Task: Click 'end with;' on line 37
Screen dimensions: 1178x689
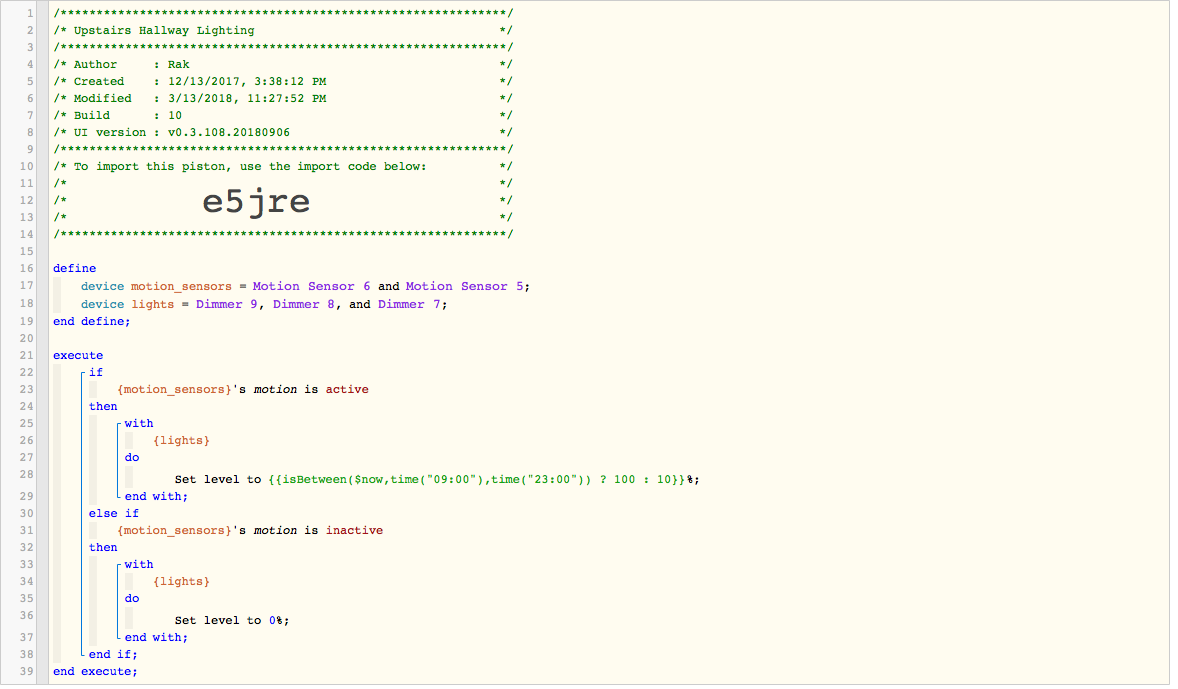Action: click(x=156, y=638)
